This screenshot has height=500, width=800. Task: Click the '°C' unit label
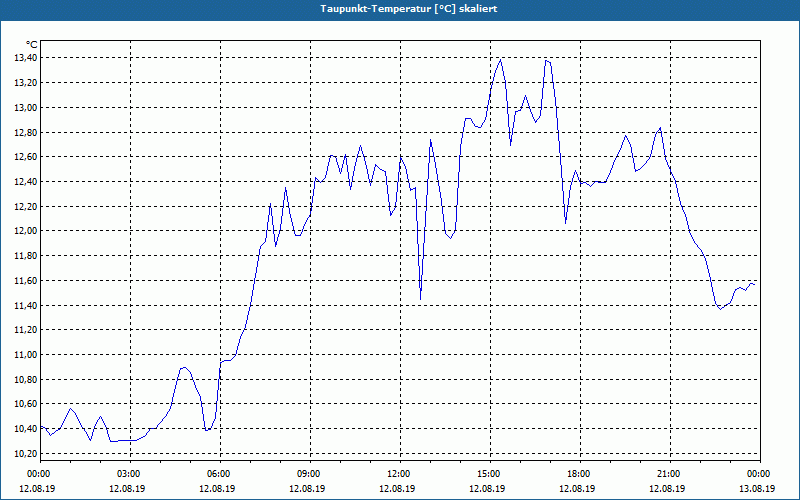[x=31, y=45]
